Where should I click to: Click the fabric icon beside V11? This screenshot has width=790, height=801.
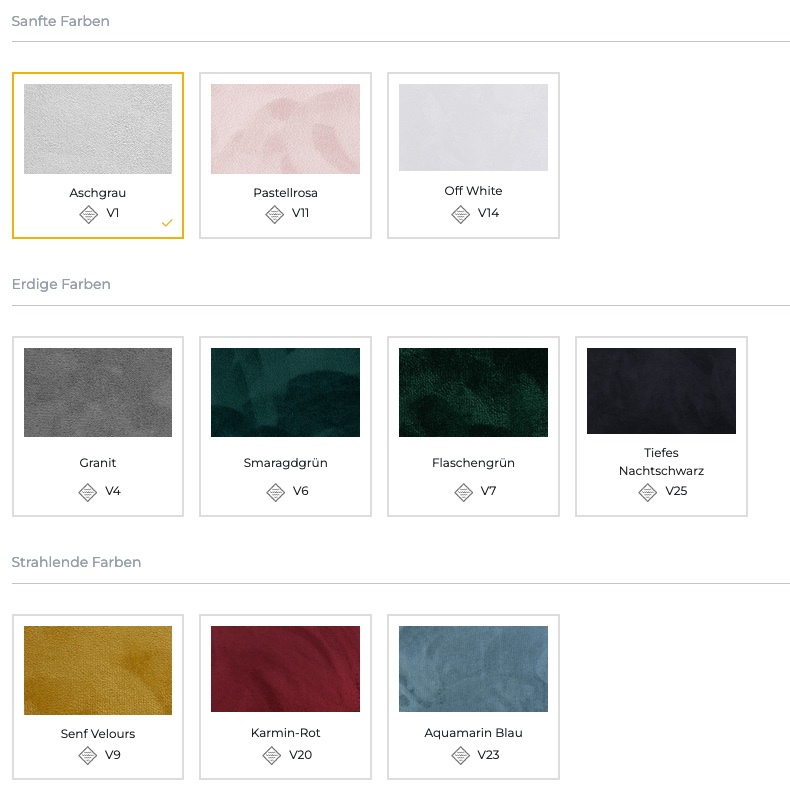coord(274,214)
